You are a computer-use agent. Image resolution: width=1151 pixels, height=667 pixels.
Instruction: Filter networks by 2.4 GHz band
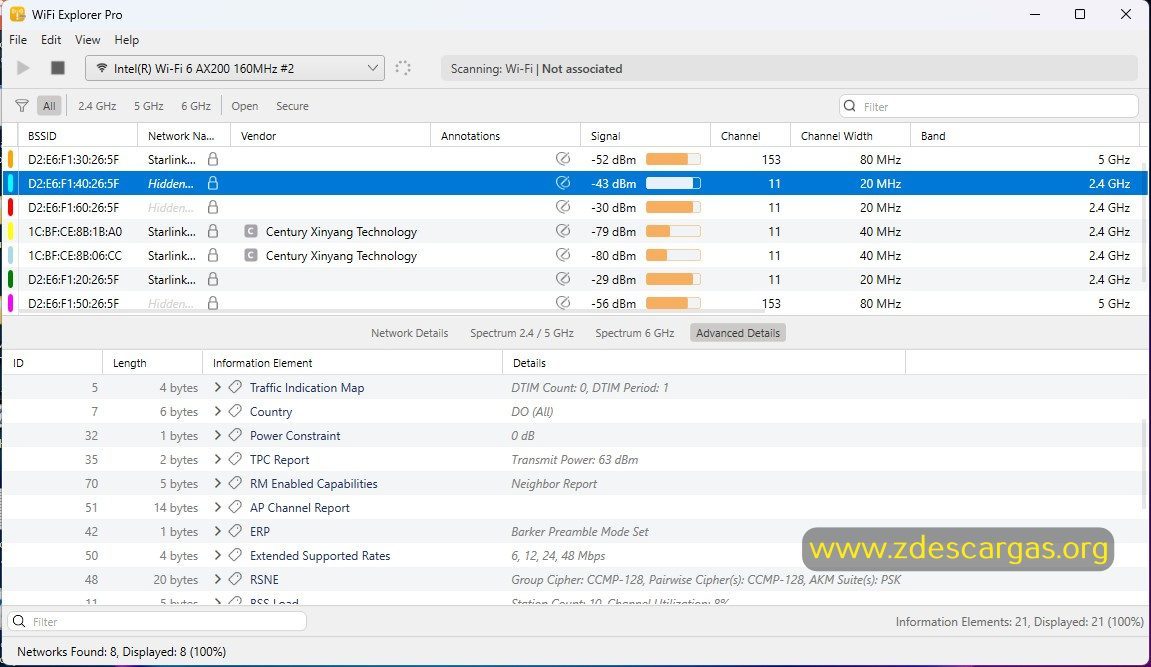click(x=97, y=106)
